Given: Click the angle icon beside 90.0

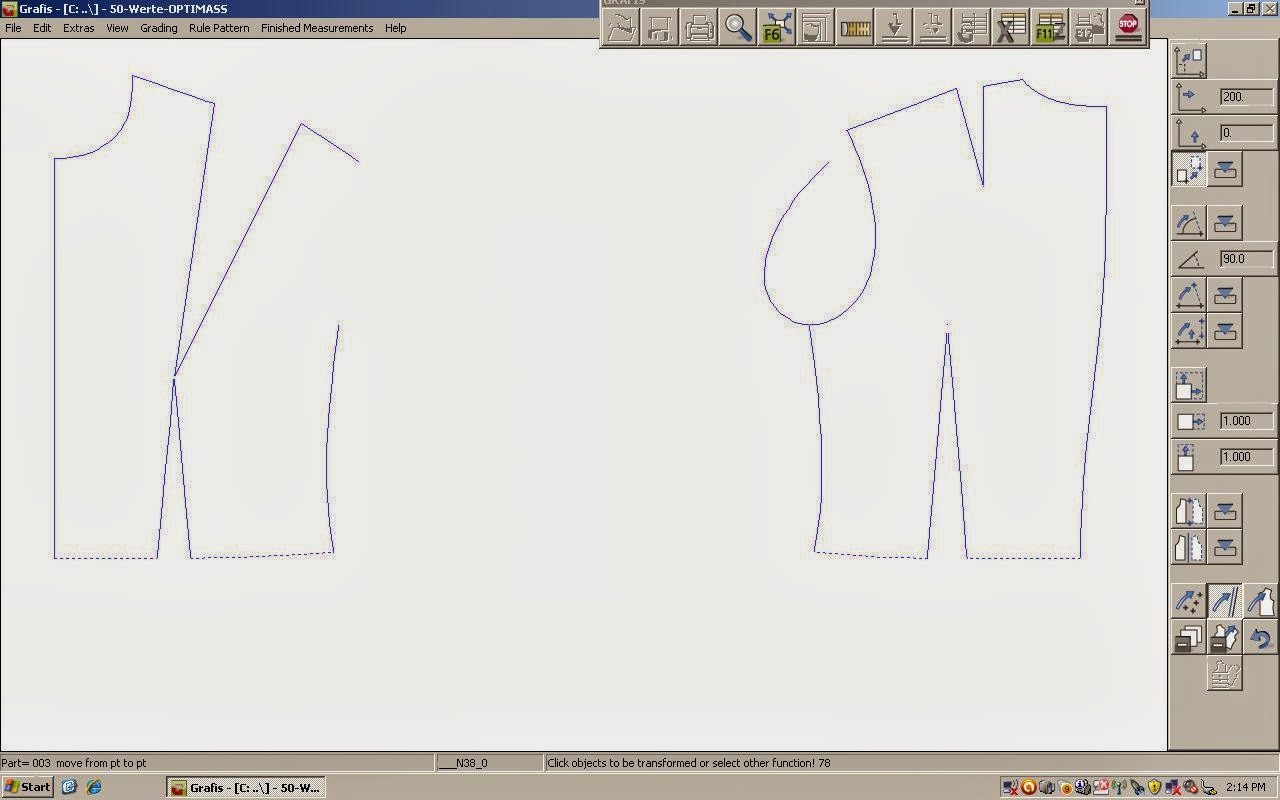Looking at the screenshot, I should tap(1189, 259).
